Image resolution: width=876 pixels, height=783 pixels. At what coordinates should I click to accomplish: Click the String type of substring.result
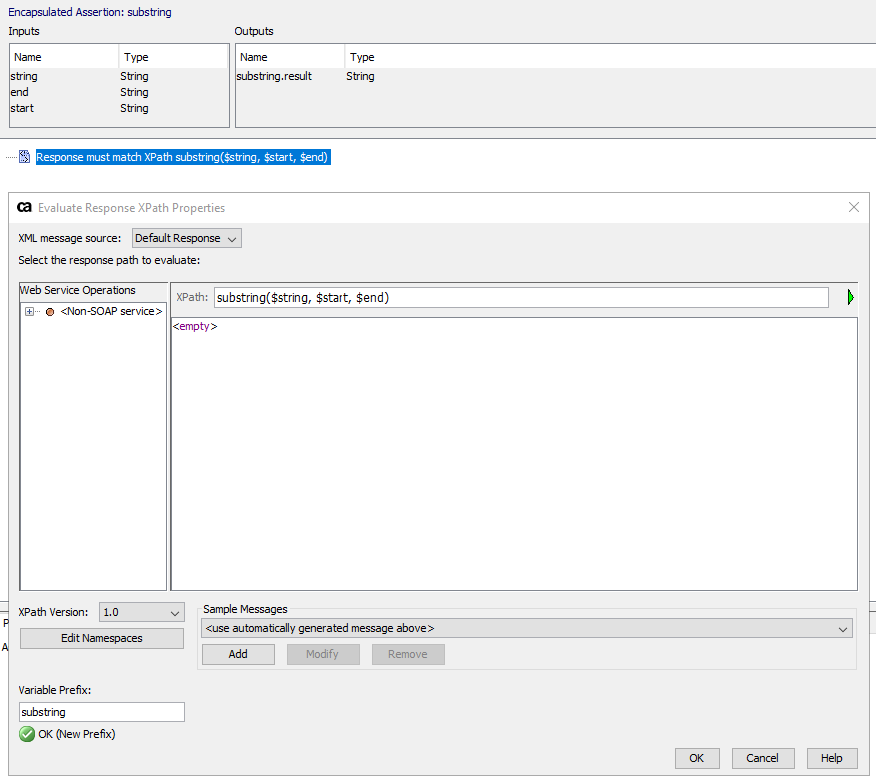[360, 76]
